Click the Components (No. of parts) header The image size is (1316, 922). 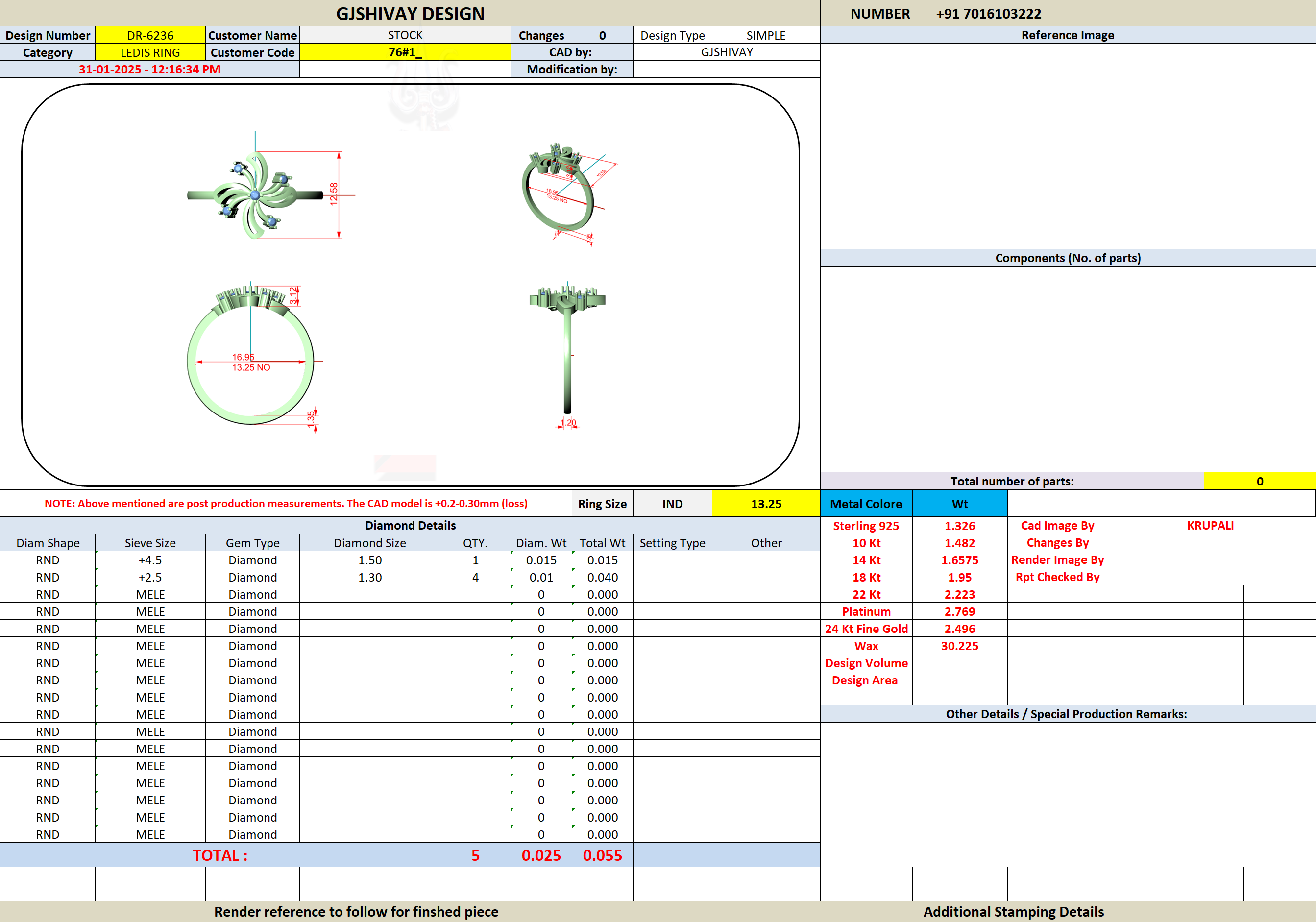1067,258
